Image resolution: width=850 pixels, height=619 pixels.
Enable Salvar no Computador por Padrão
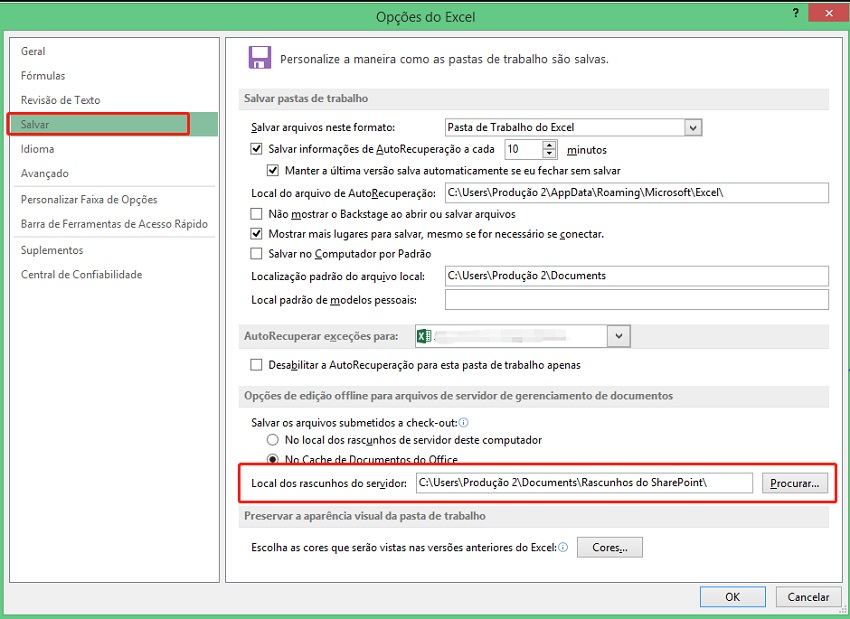click(x=256, y=254)
